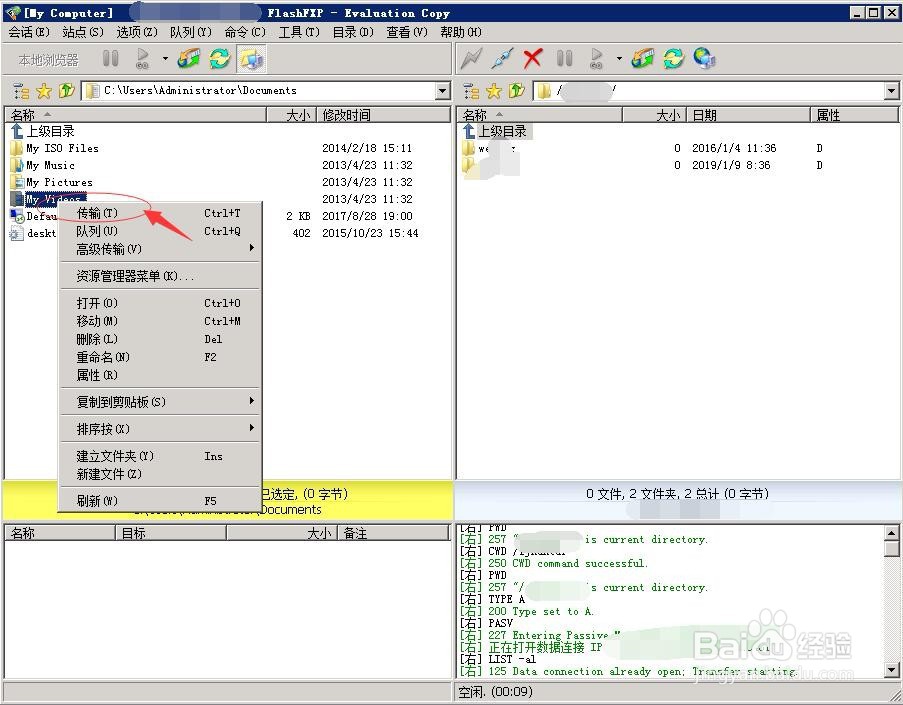903x705 pixels.
Task: Choose 建立文件夹(Y) in the context menu
Action: pyautogui.click(x=160, y=456)
